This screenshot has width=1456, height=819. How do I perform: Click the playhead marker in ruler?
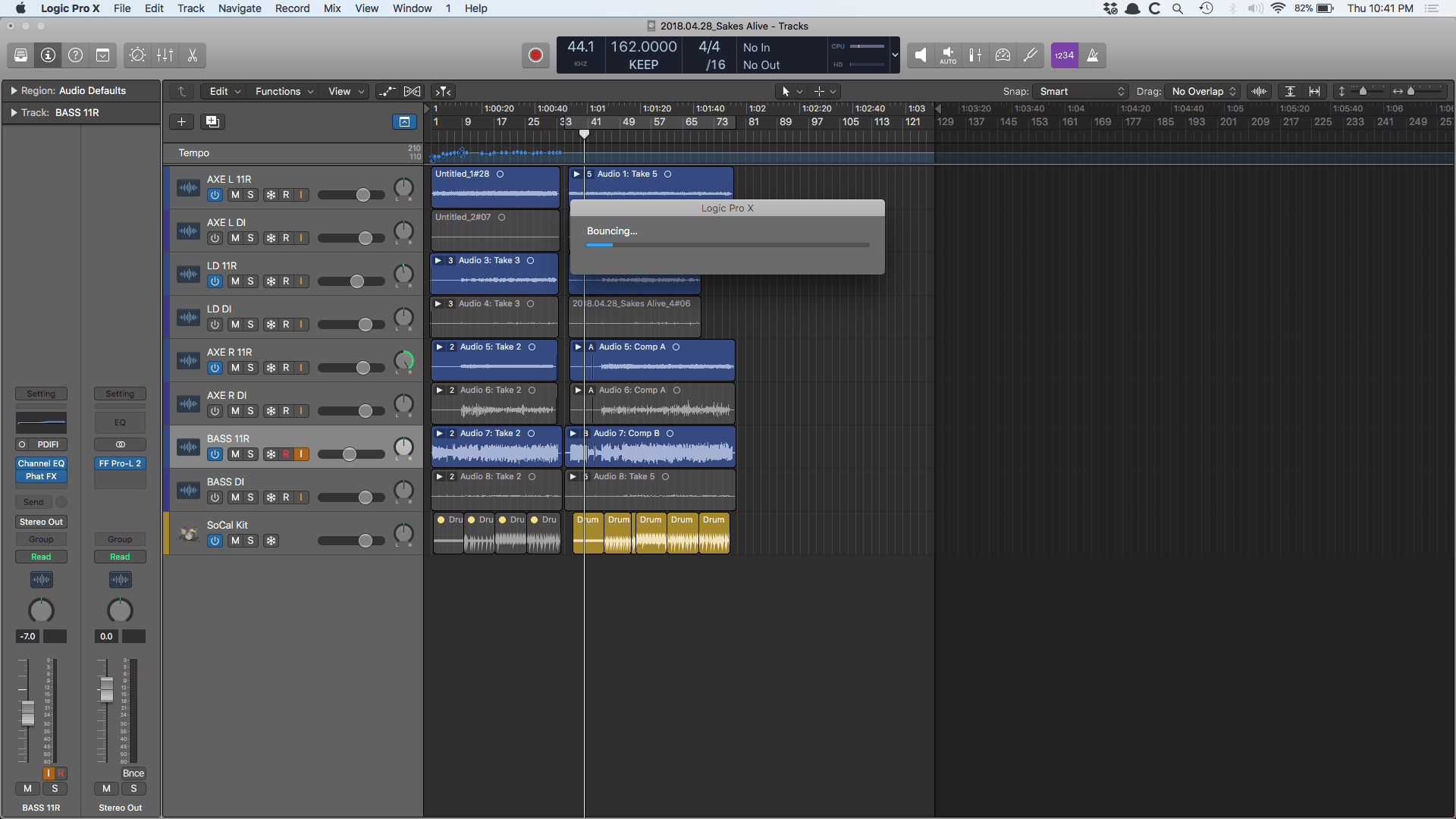[584, 134]
